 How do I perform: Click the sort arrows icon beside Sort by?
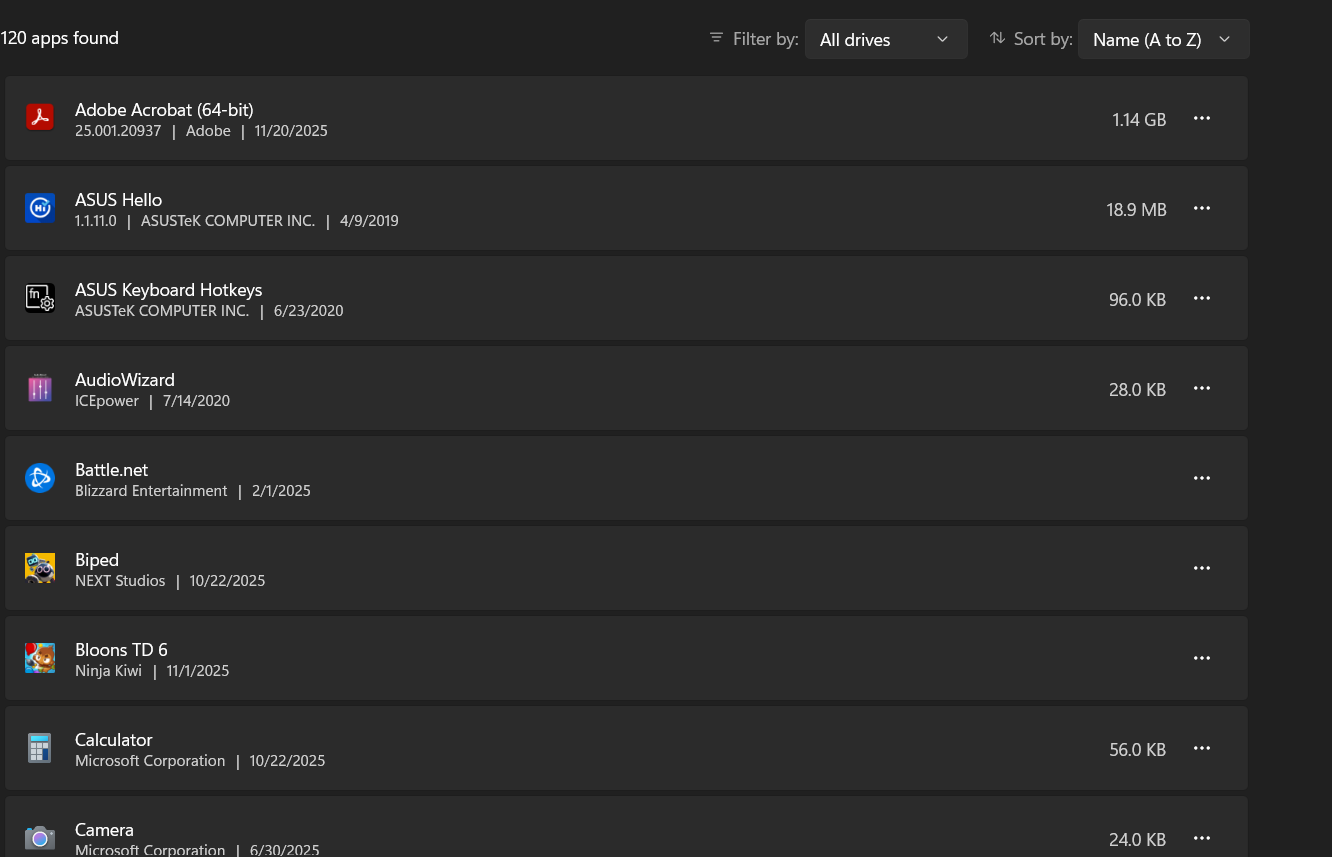pos(997,38)
